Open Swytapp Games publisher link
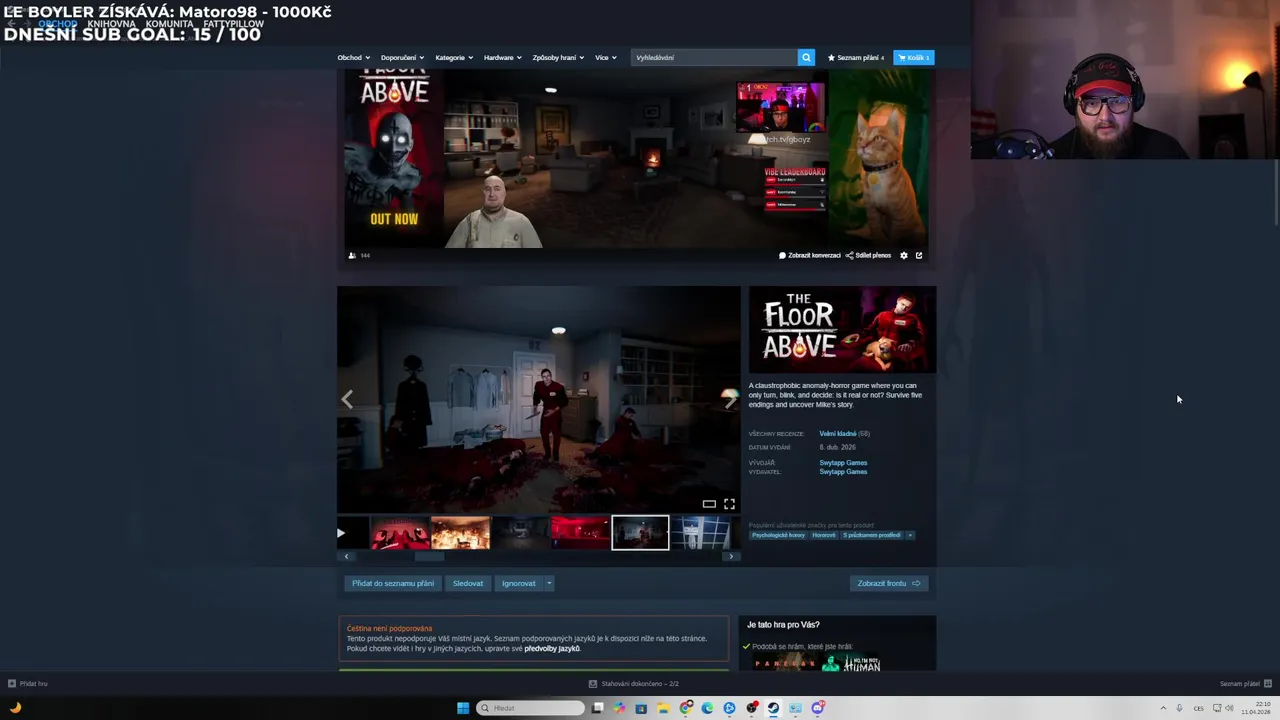1280x720 pixels. [843, 472]
